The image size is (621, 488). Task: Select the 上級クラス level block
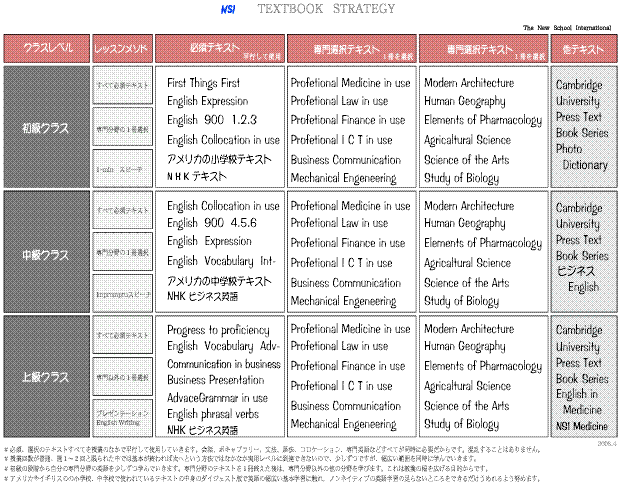tap(45, 377)
